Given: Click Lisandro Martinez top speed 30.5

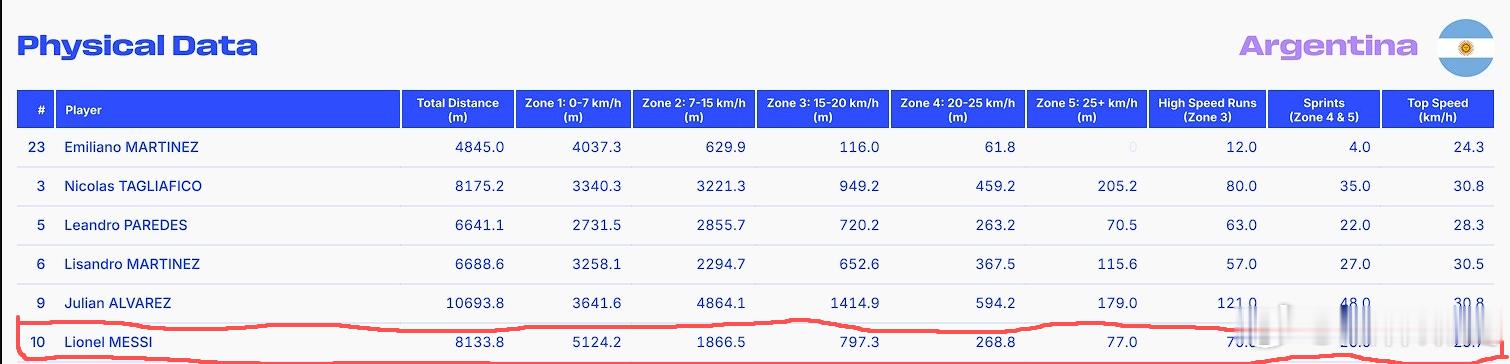Looking at the screenshot, I should 1468,264.
